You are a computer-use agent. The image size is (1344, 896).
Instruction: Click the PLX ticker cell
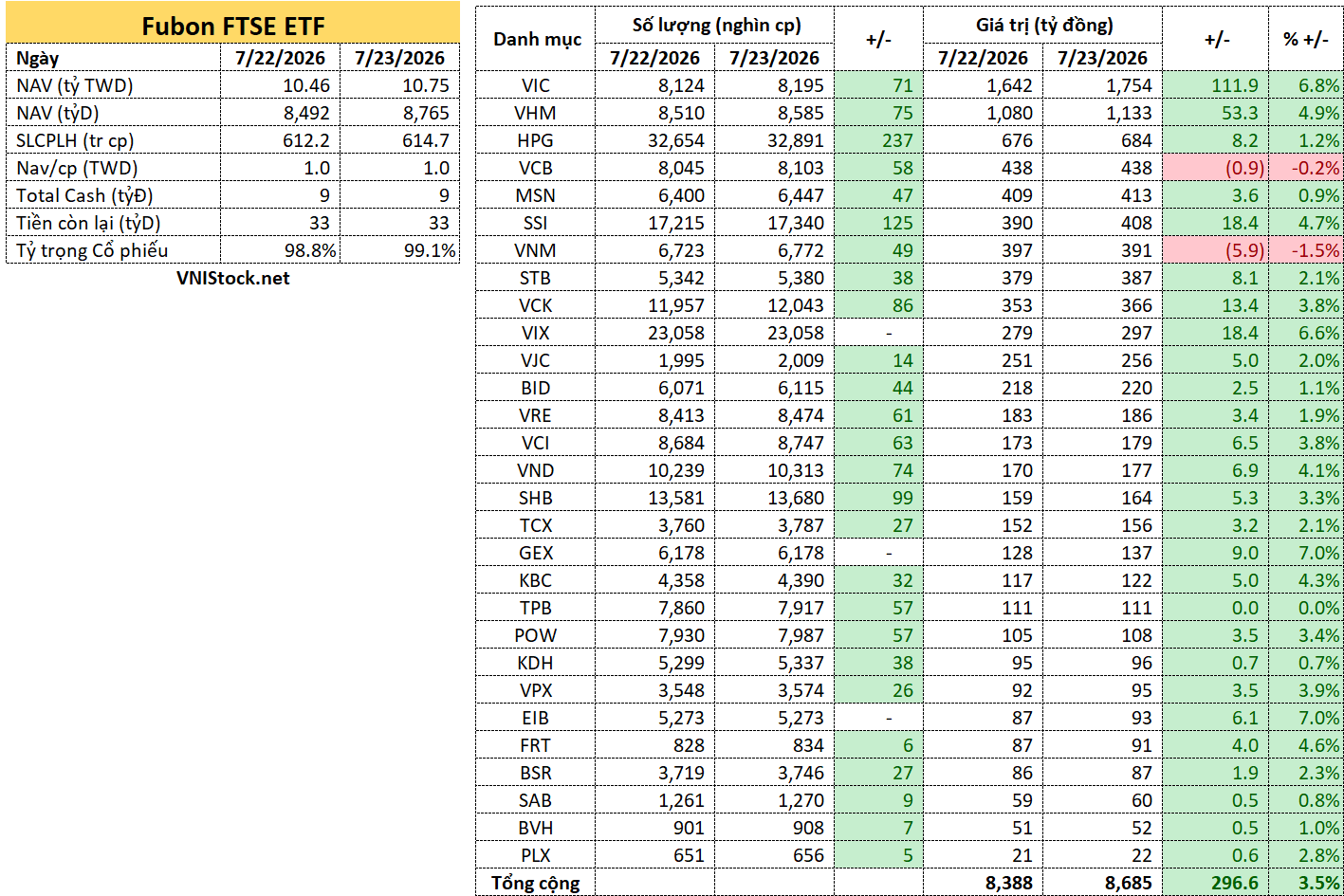535,855
